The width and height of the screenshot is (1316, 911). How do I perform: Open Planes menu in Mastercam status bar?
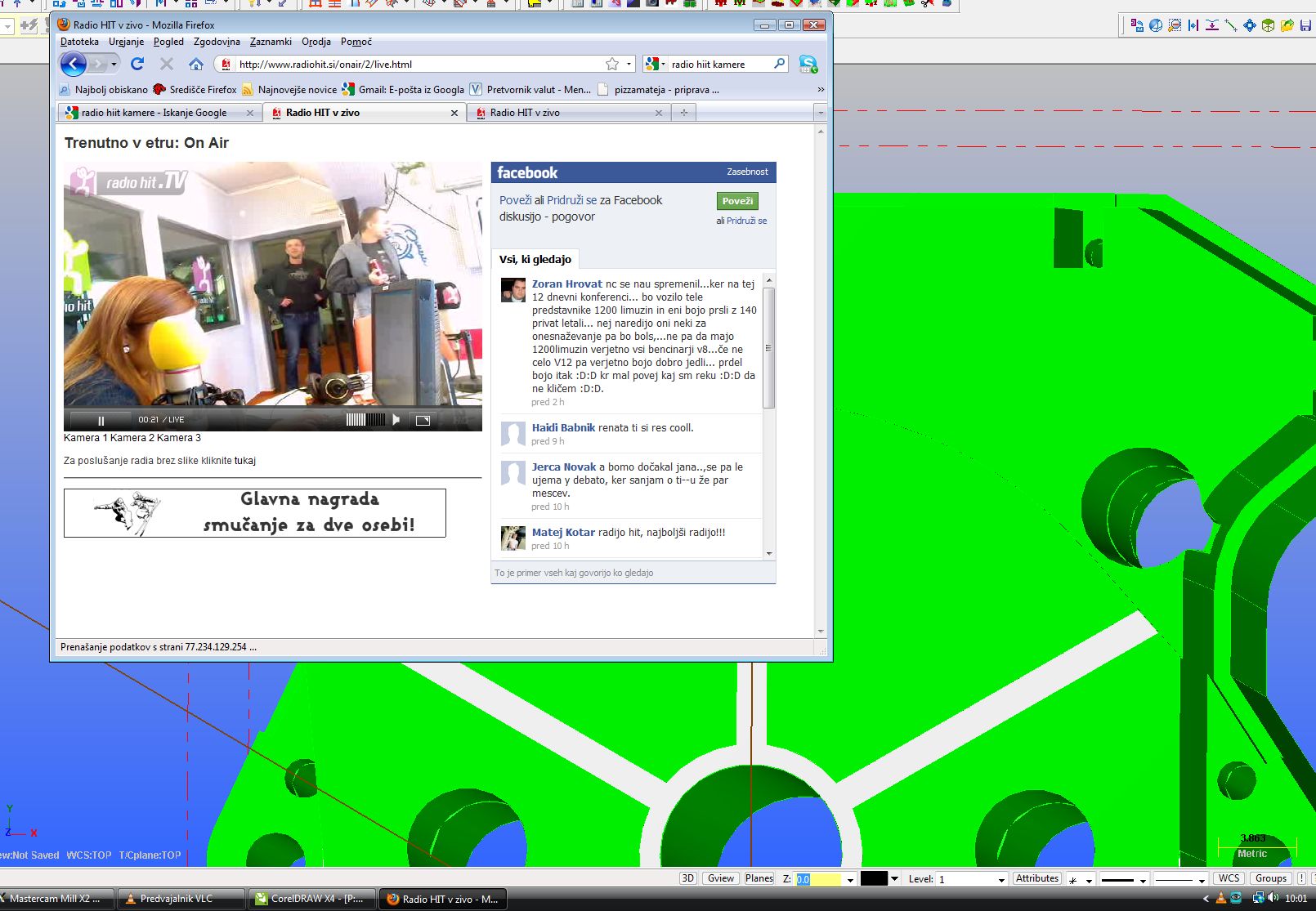tap(759, 878)
